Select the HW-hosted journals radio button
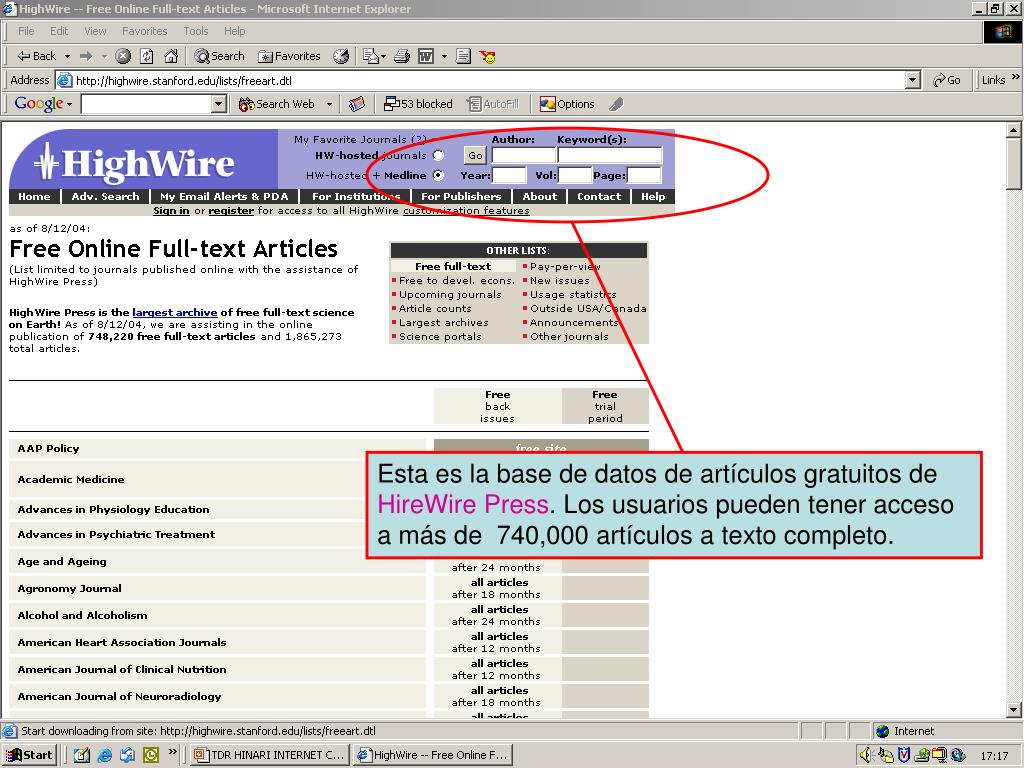Screen dimensions: 1024x768 [x=438, y=155]
